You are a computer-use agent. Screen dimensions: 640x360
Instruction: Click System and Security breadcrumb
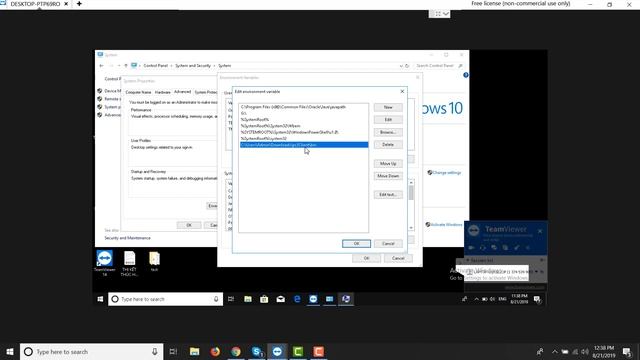coord(193,66)
